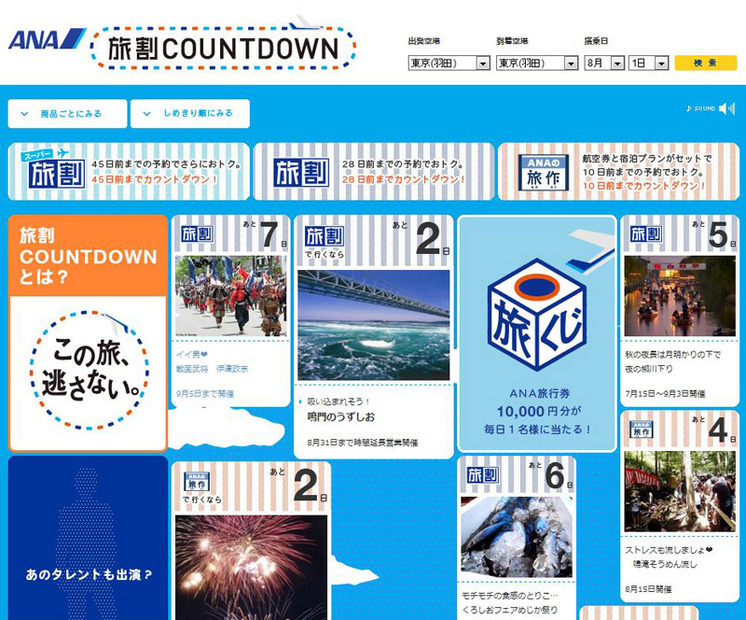746x620 pixels.
Task: Click the 旅作 icon on the 4-day card
Action: click(641, 429)
